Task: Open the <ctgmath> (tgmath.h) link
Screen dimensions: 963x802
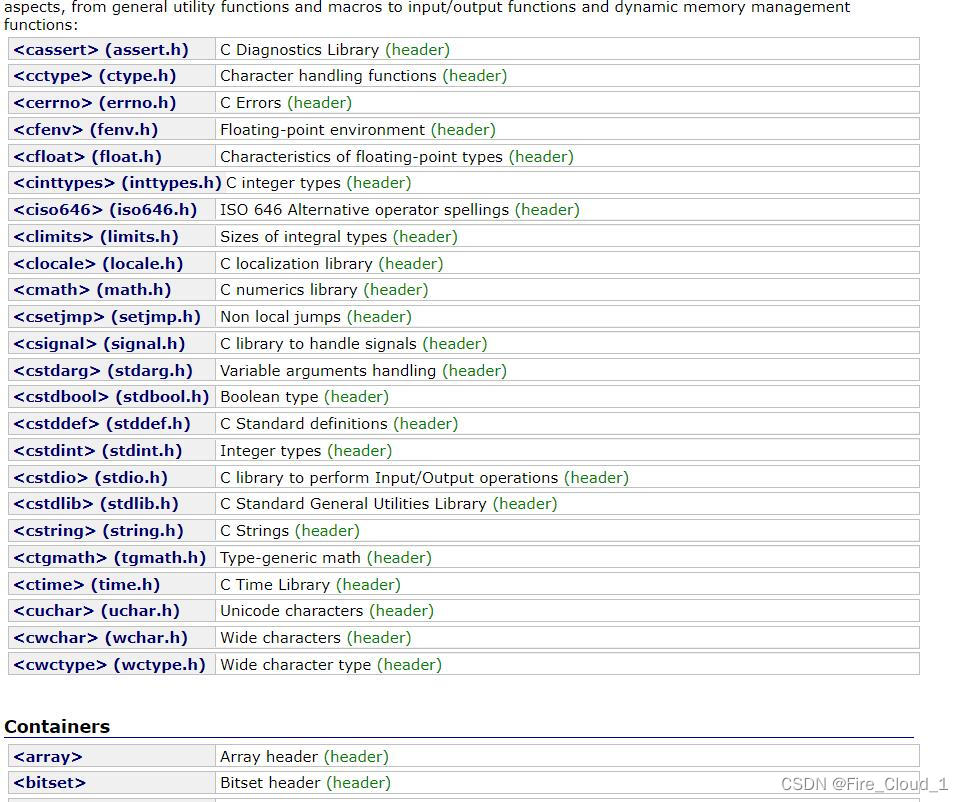Action: 109,558
